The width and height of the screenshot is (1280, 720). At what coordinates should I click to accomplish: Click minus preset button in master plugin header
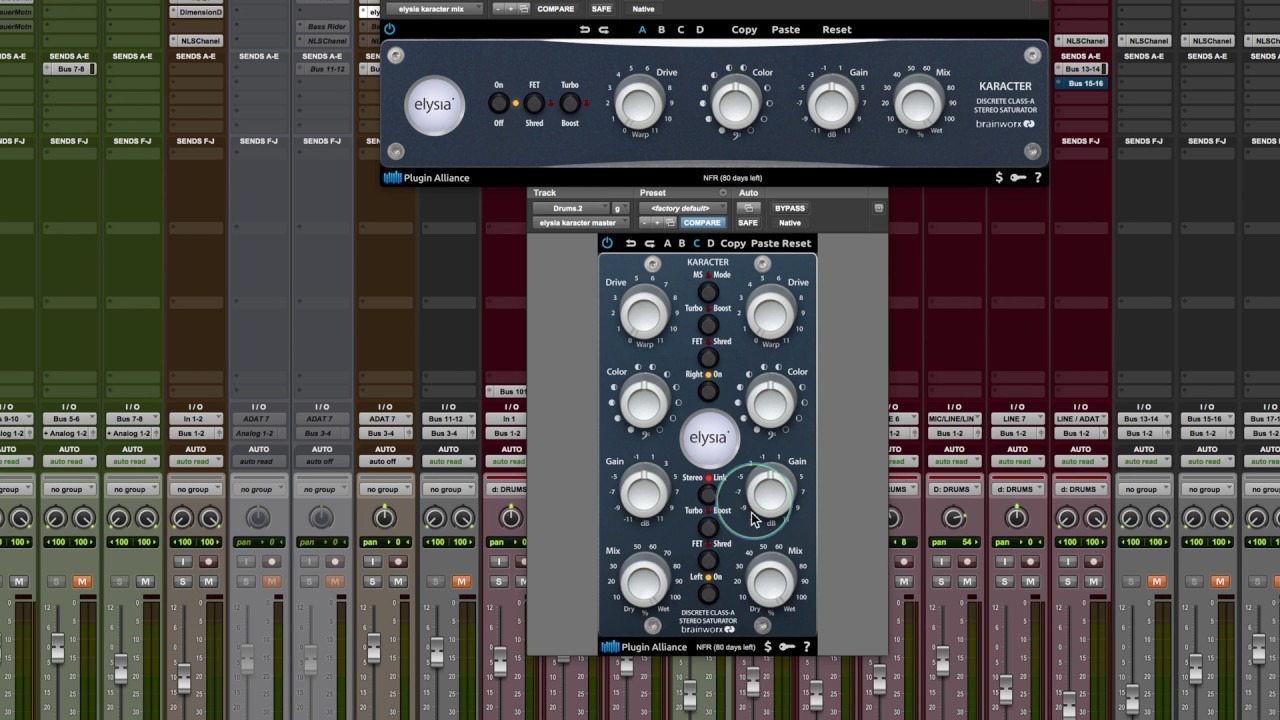pyautogui.click(x=646, y=223)
